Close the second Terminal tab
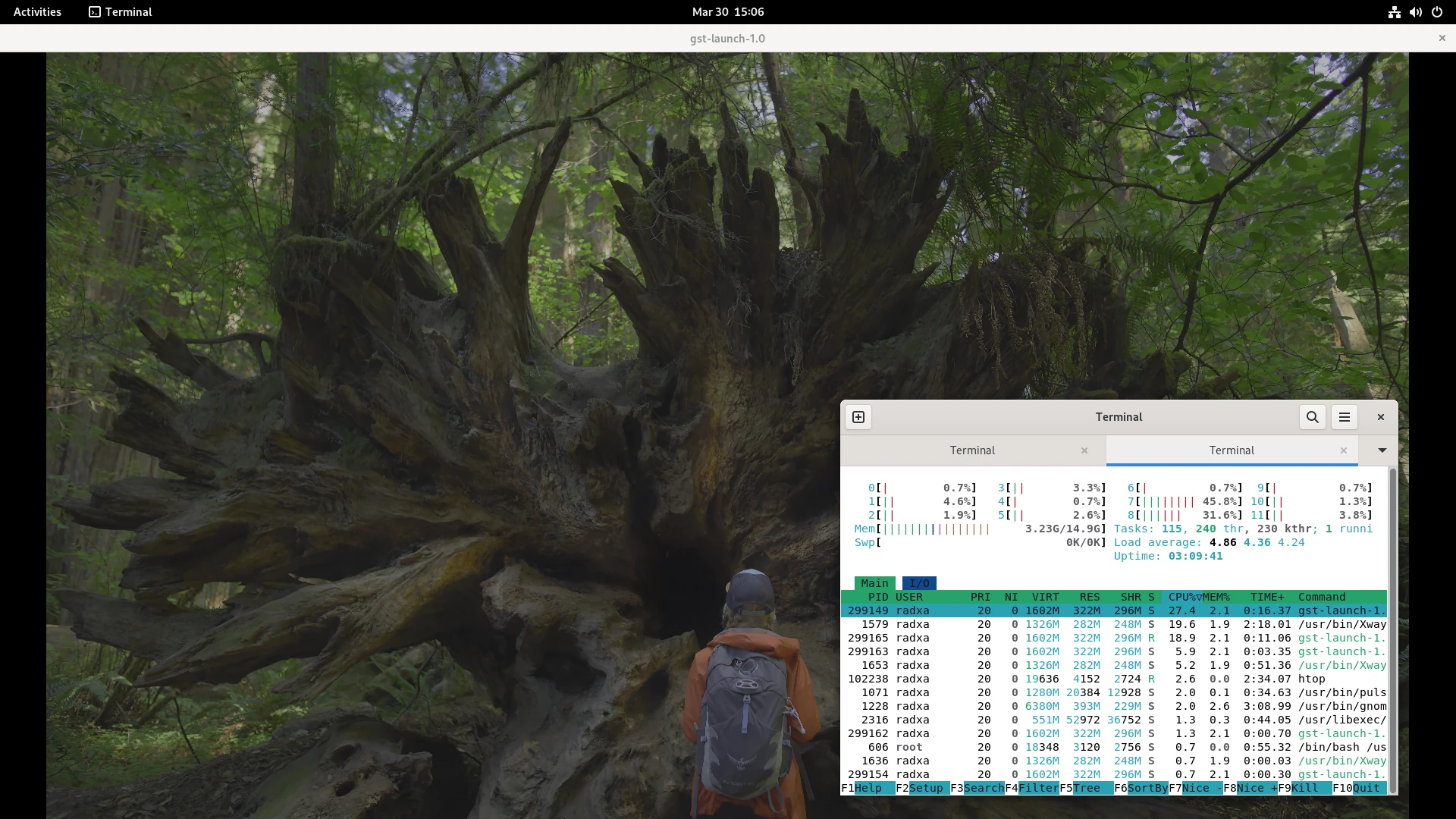The image size is (1456, 819). 1344,450
